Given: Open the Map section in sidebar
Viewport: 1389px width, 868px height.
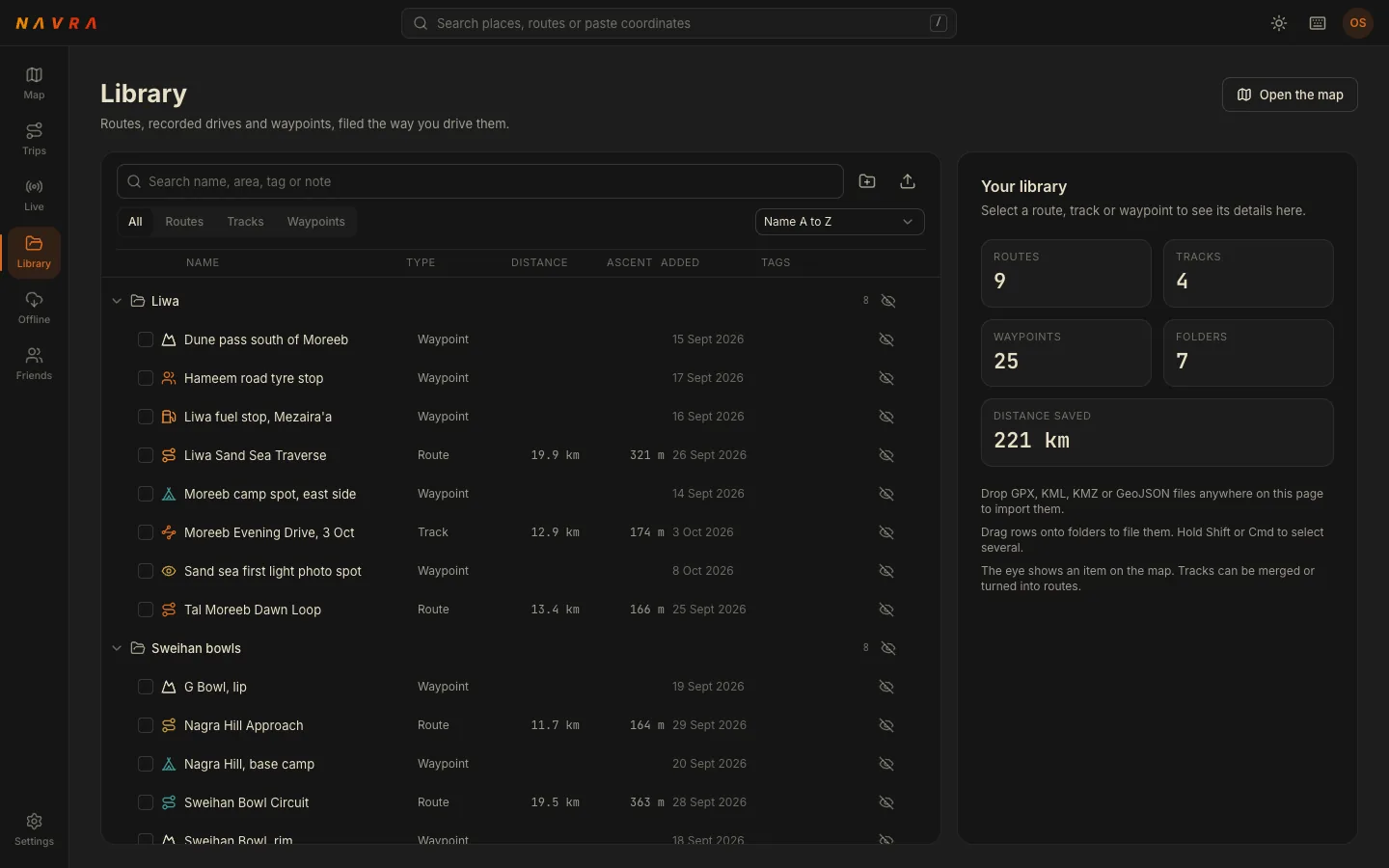Looking at the screenshot, I should pos(34,83).
